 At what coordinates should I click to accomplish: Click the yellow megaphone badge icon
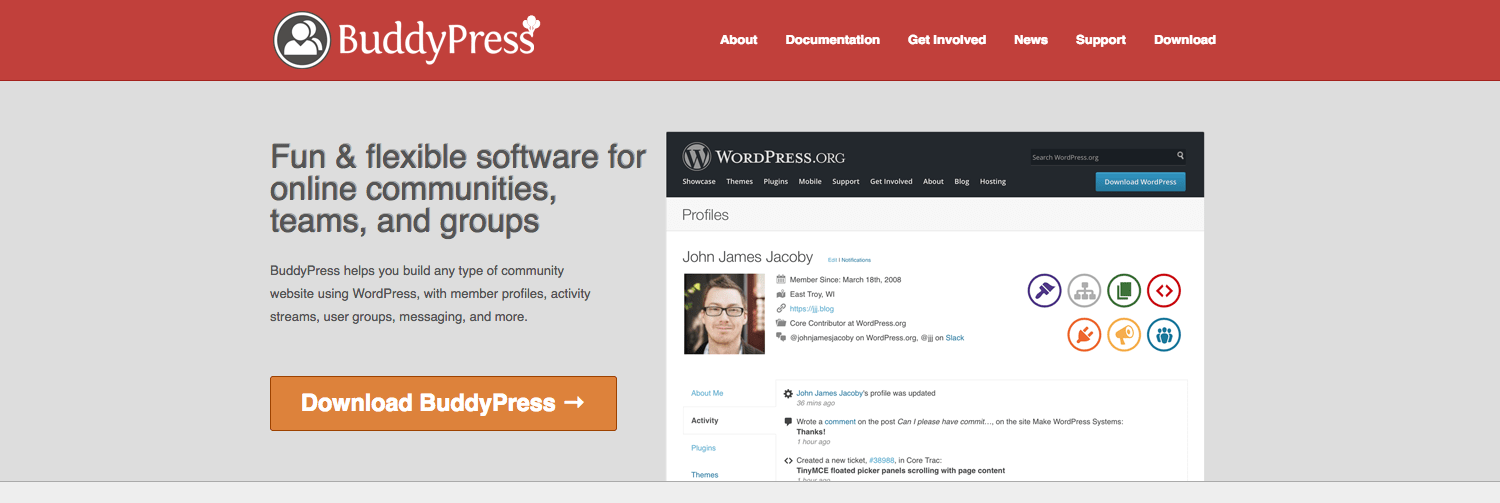(x=1124, y=335)
